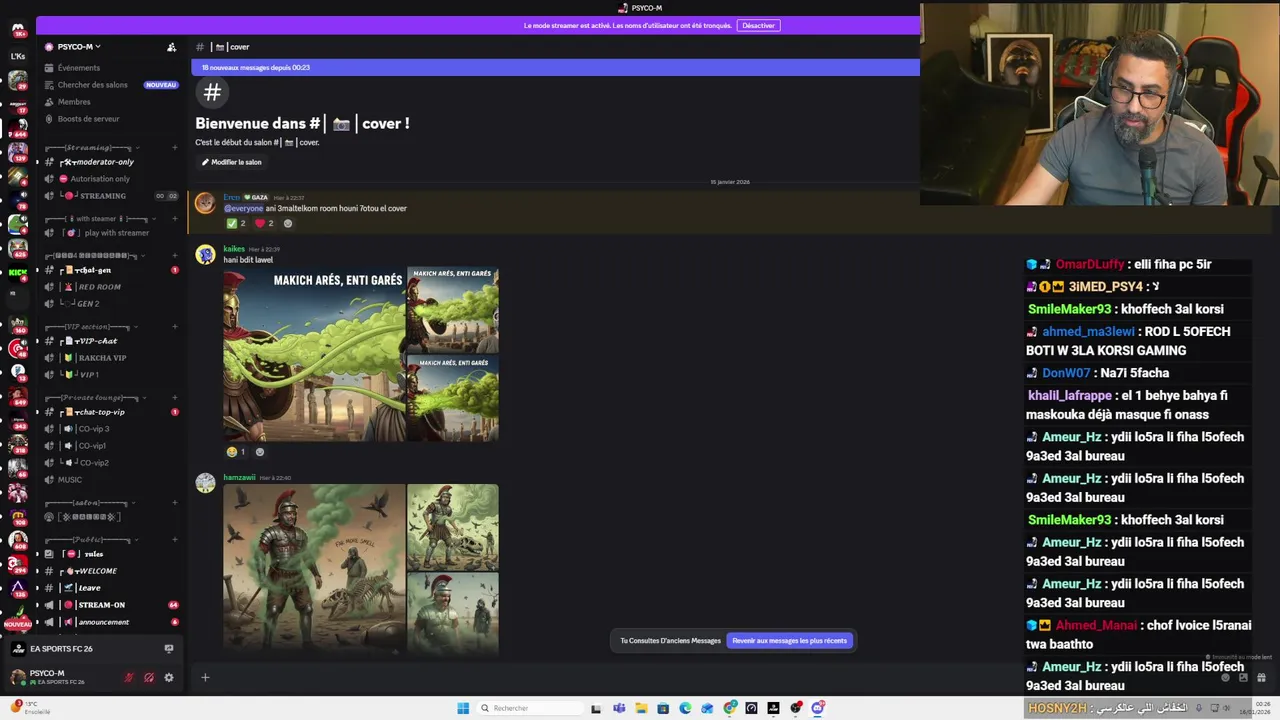
Task: Open File Explorer from taskbar
Action: [641, 708]
